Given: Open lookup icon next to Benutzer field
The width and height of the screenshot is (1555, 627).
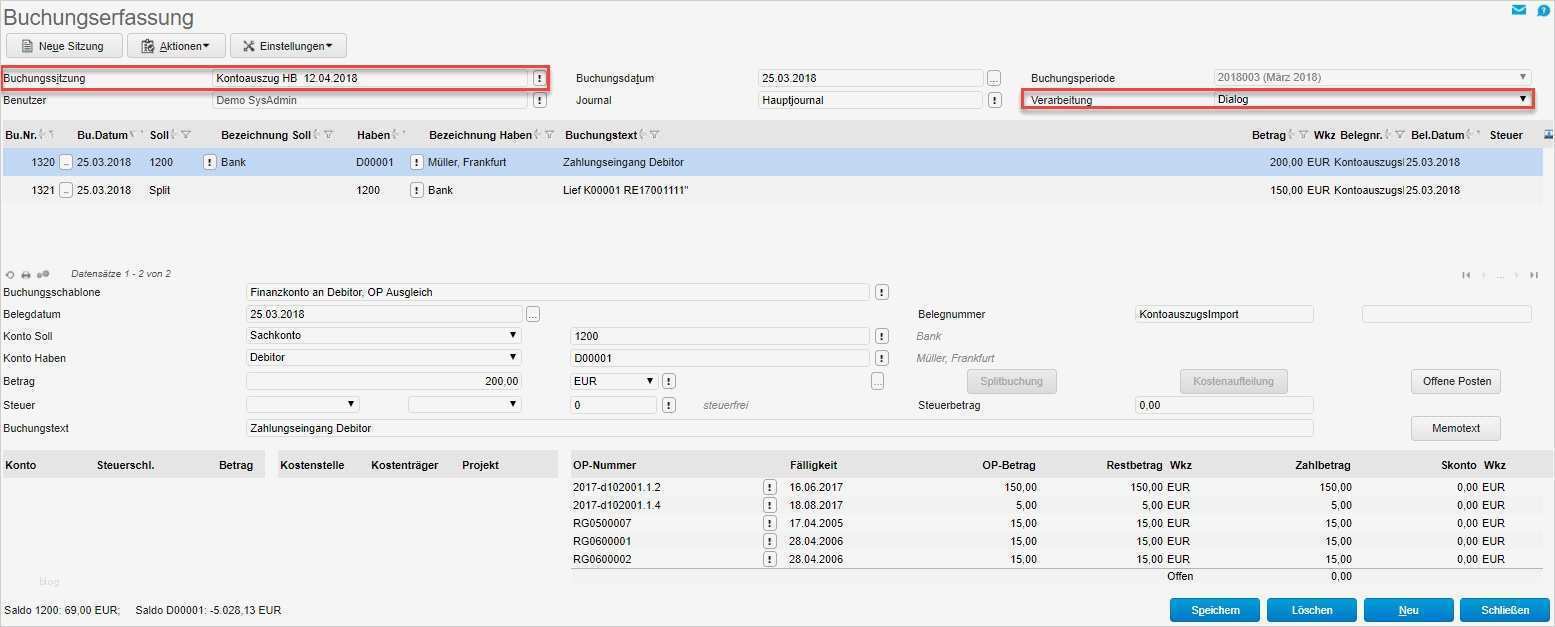Looking at the screenshot, I should 540,100.
